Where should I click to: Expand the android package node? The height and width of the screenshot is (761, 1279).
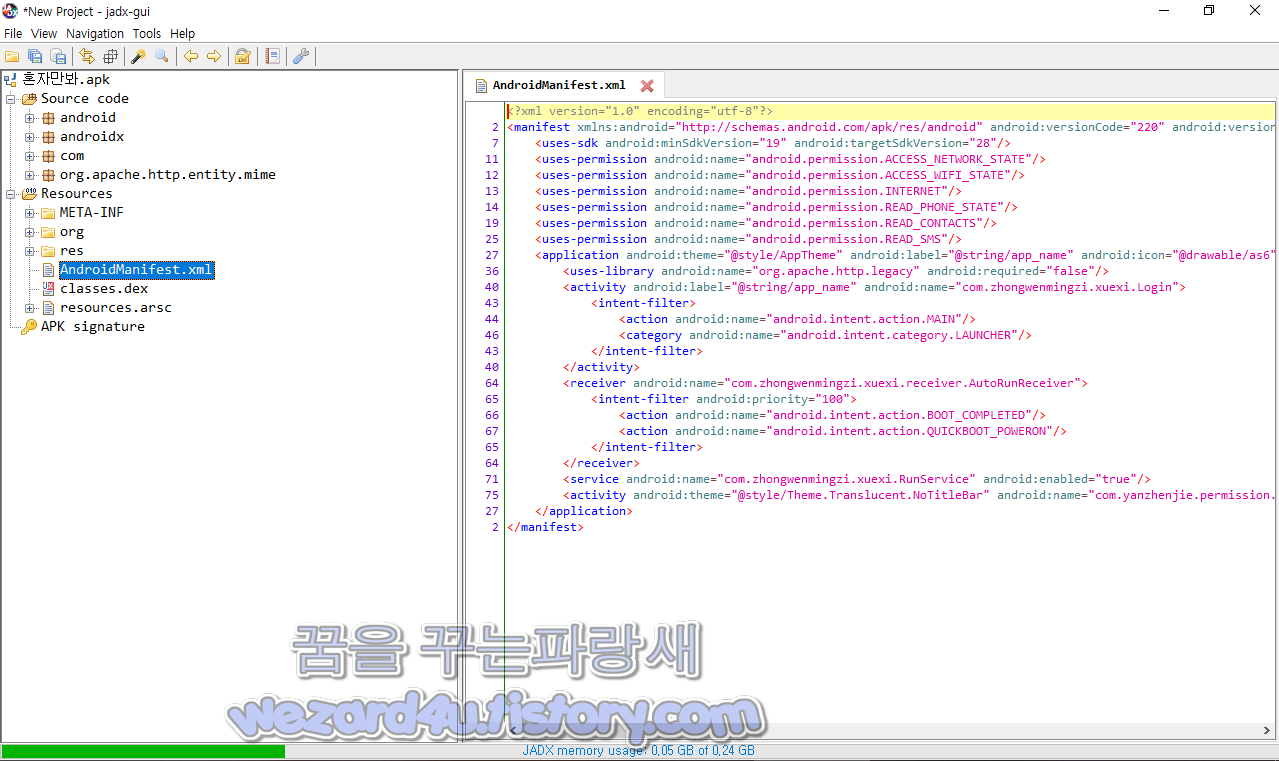point(30,118)
